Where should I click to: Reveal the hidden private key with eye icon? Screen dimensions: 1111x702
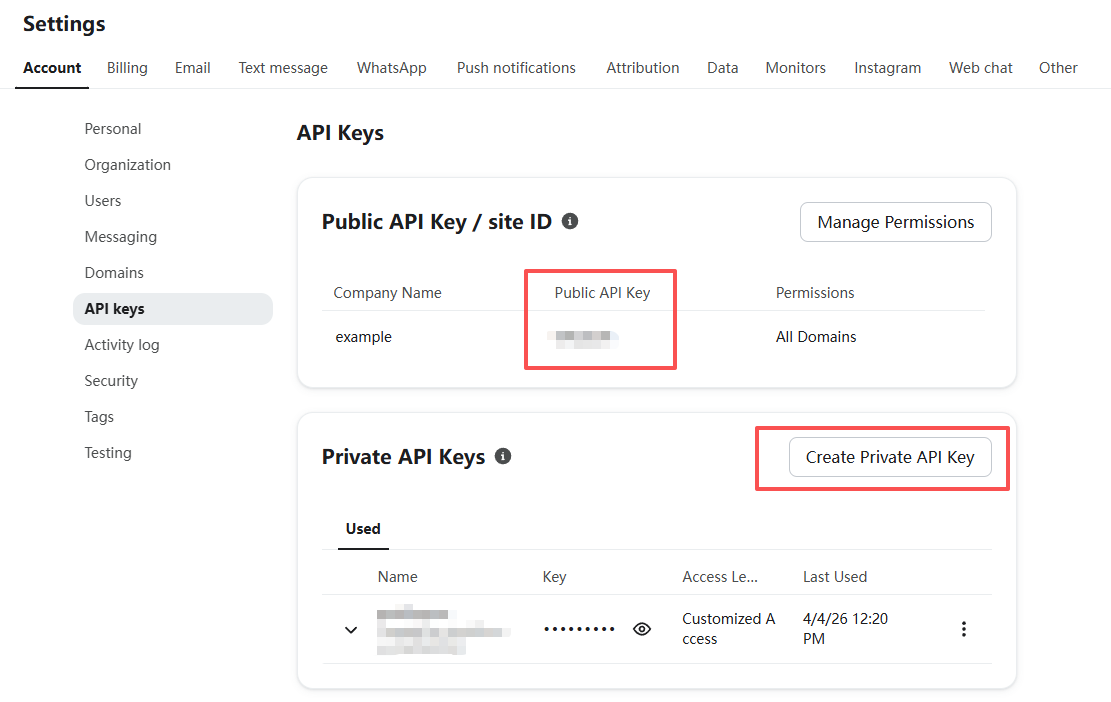click(642, 629)
